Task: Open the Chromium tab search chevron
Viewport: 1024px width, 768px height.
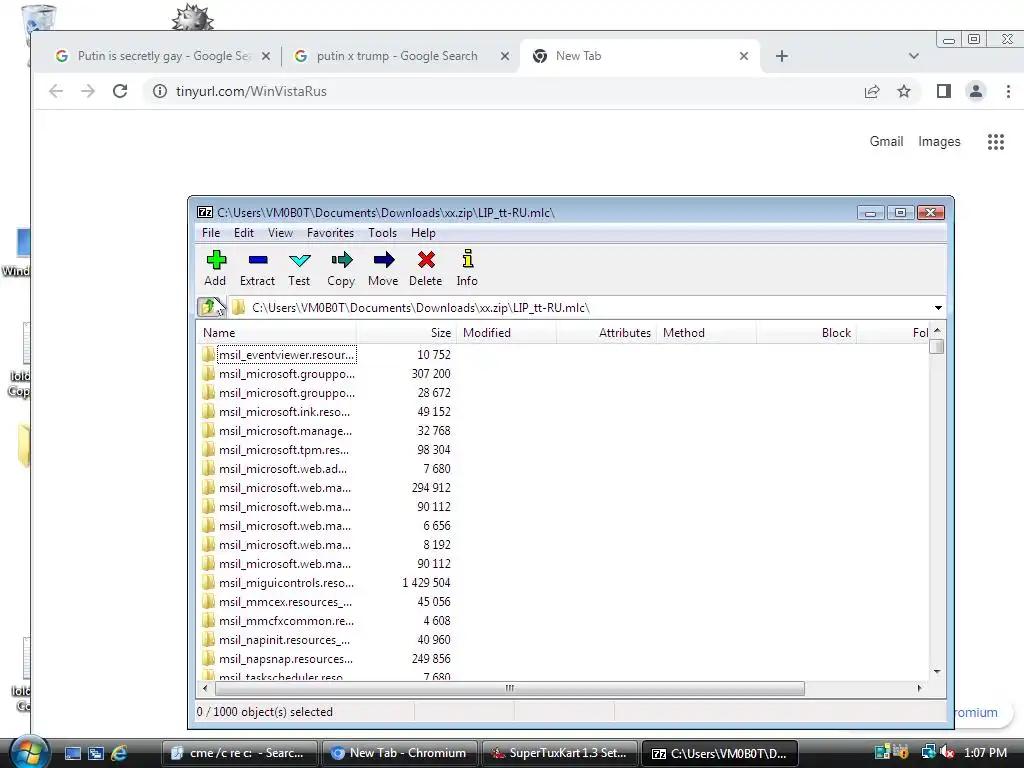Action: click(x=914, y=56)
